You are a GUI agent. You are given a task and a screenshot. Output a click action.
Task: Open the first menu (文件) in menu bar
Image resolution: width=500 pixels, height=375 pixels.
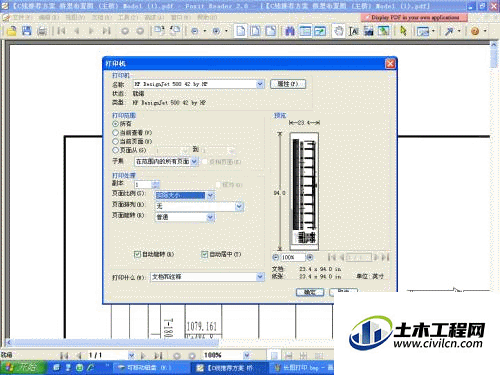[x=23, y=17]
